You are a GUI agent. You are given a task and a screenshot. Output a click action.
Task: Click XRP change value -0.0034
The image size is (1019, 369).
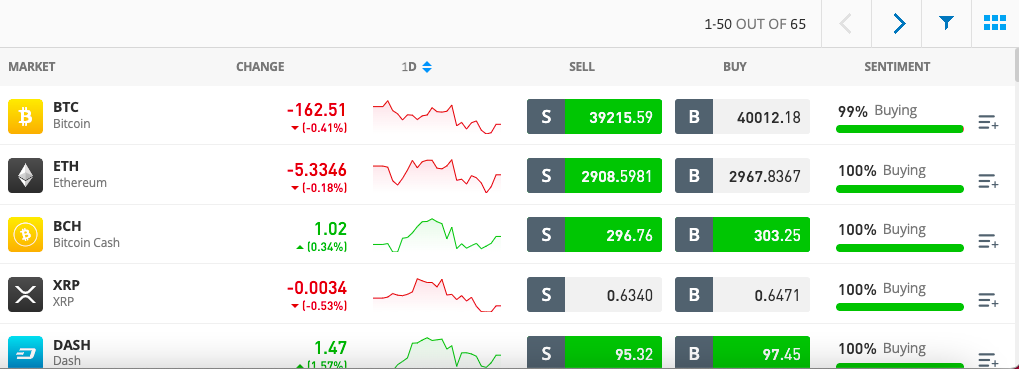pos(316,288)
